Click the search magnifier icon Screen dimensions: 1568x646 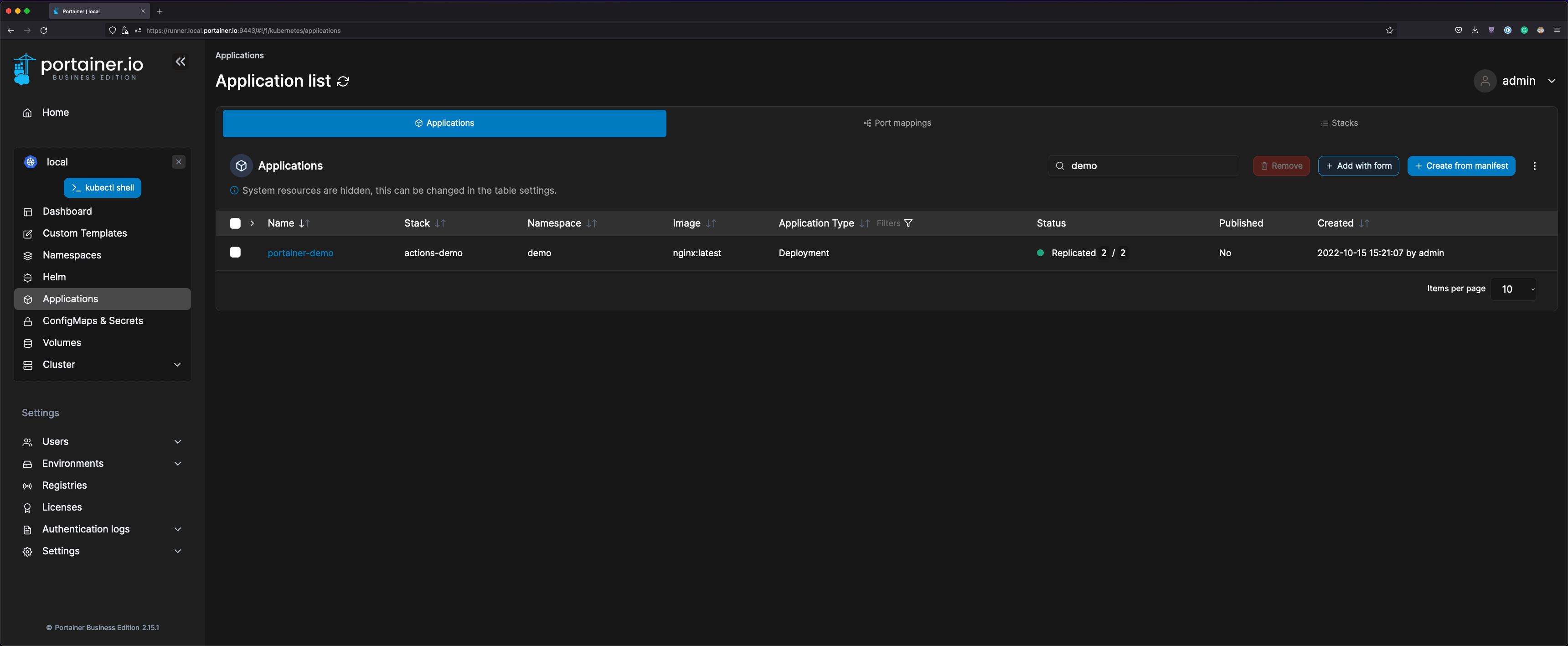[x=1060, y=165]
